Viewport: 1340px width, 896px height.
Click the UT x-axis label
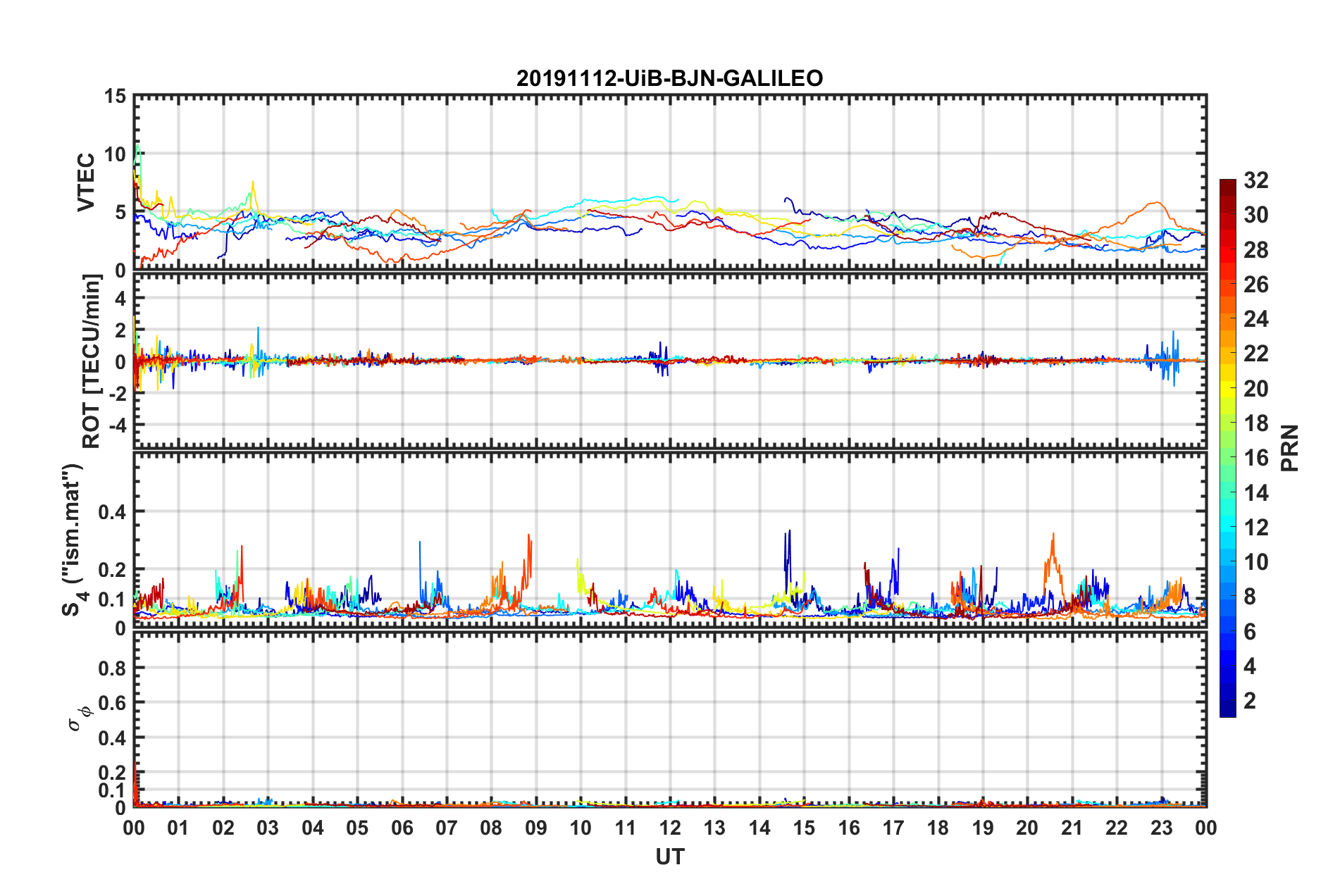669,857
